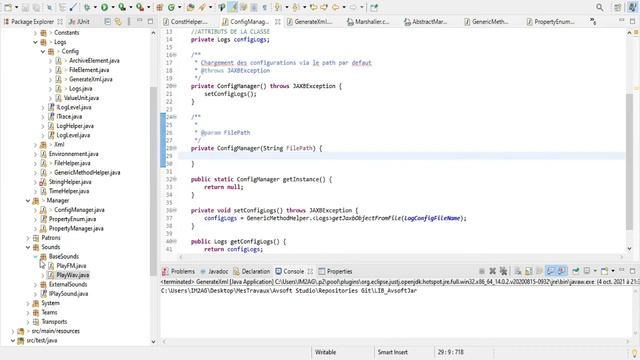Switch to the JUnit view tab

click(x=79, y=22)
